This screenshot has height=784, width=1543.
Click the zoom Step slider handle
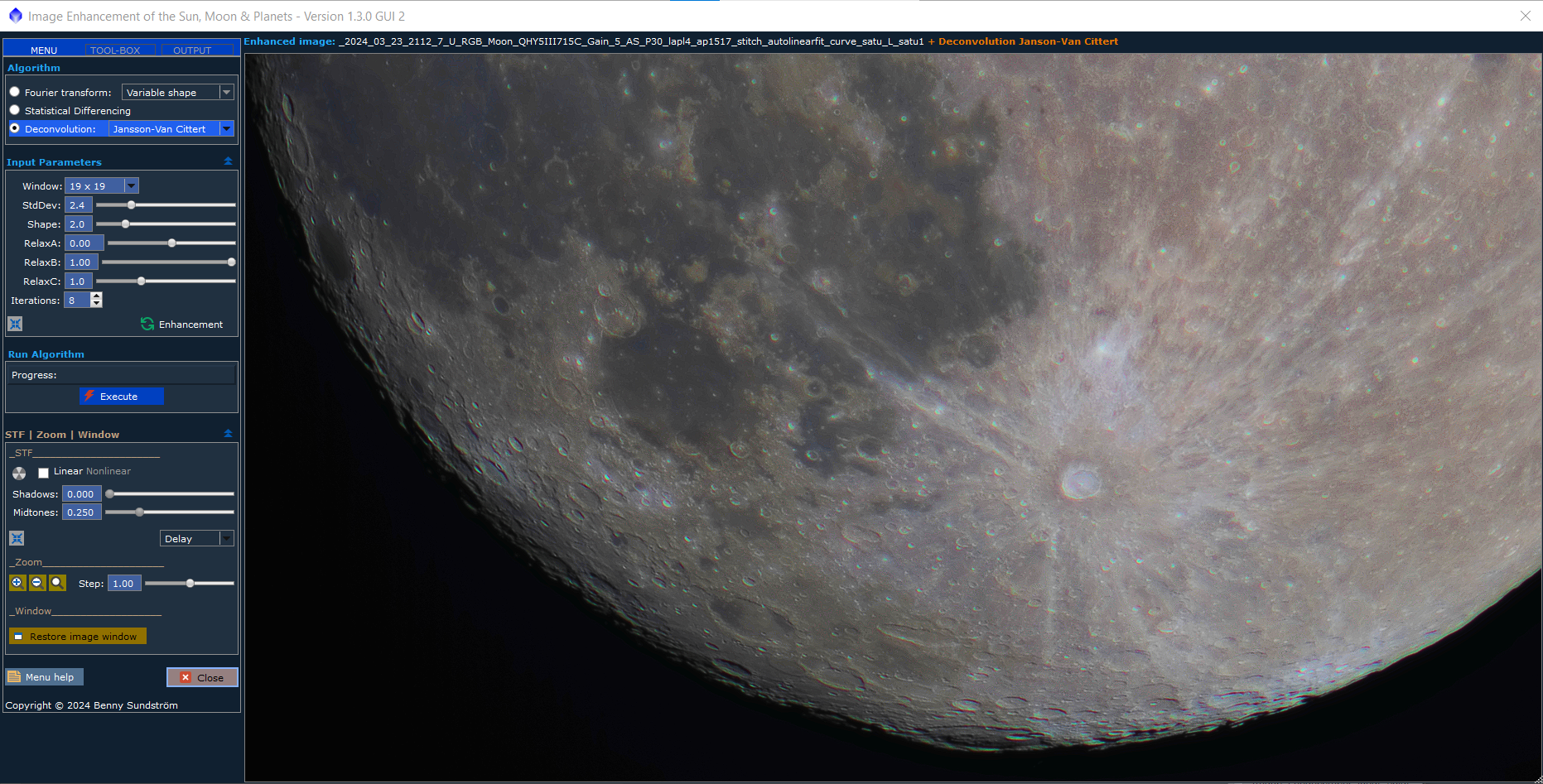tap(190, 583)
